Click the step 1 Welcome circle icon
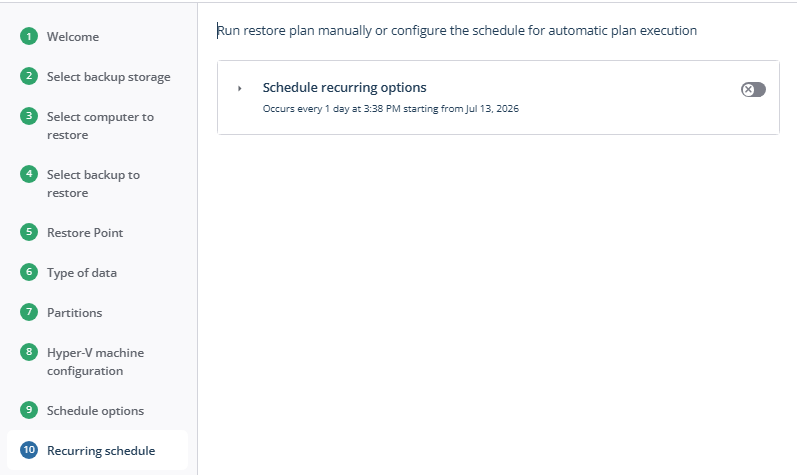Image resolution: width=797 pixels, height=475 pixels. 29,36
